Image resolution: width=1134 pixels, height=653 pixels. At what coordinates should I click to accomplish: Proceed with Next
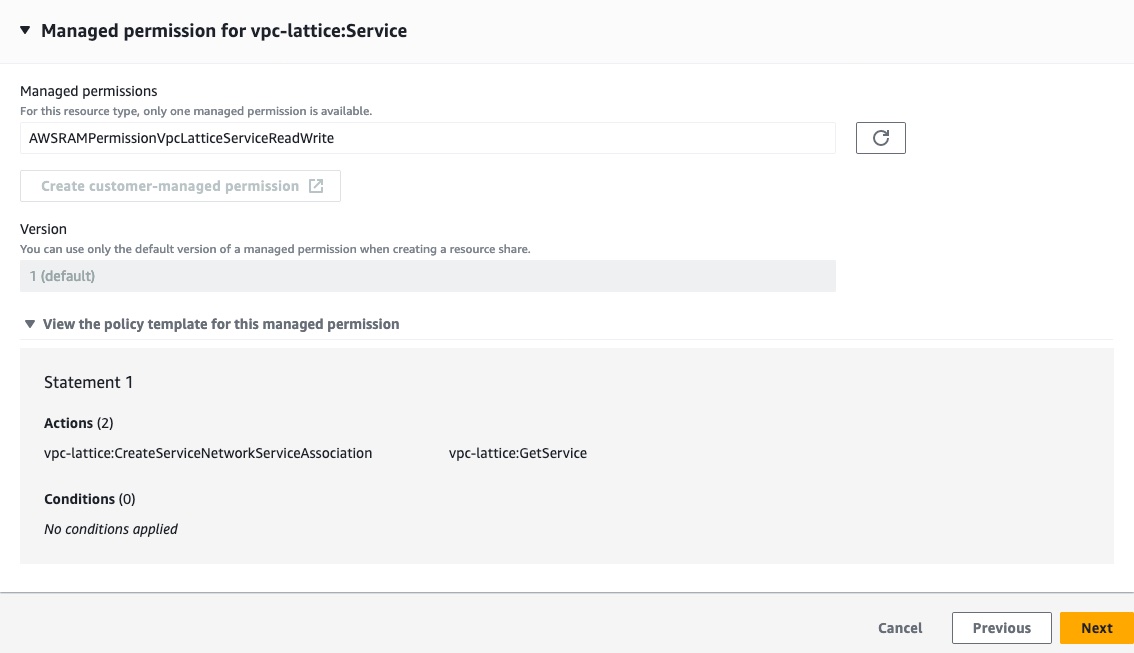tap(1097, 628)
